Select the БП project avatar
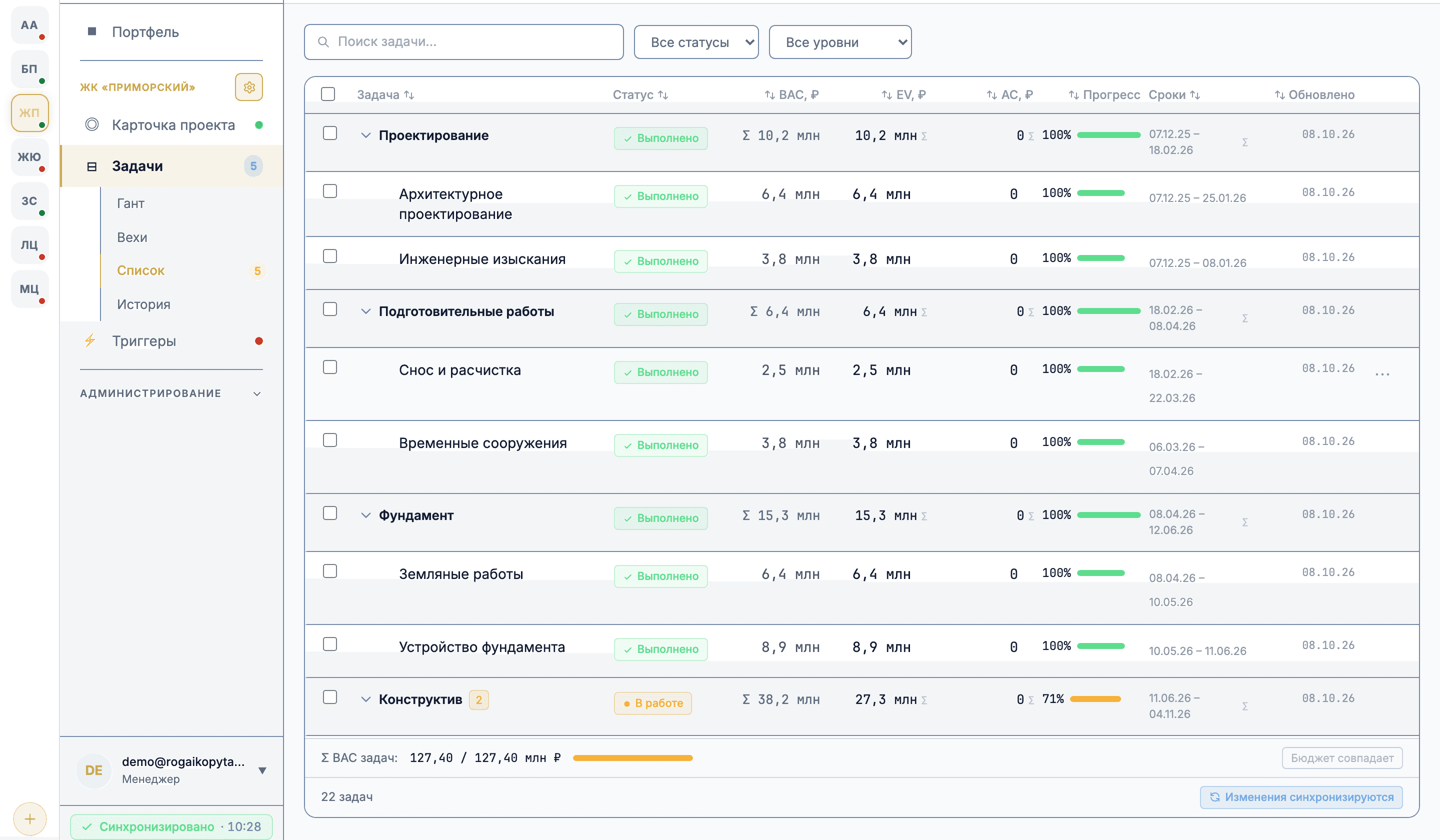This screenshot has height=840, width=1440. click(29, 68)
